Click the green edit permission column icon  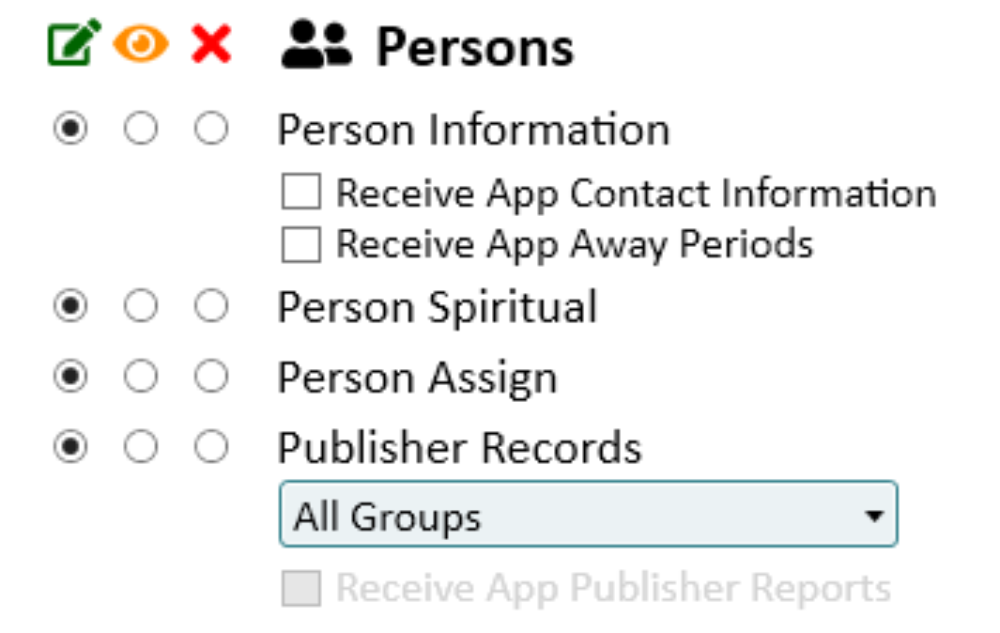pyautogui.click(x=73, y=46)
